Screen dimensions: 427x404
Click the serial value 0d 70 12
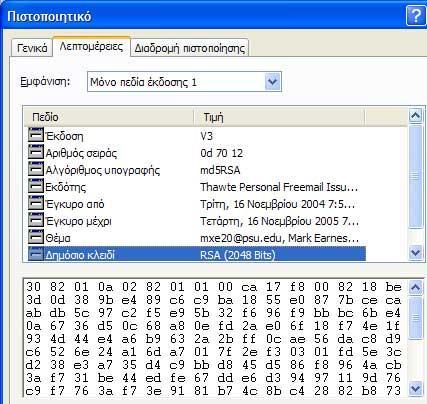tap(222, 153)
